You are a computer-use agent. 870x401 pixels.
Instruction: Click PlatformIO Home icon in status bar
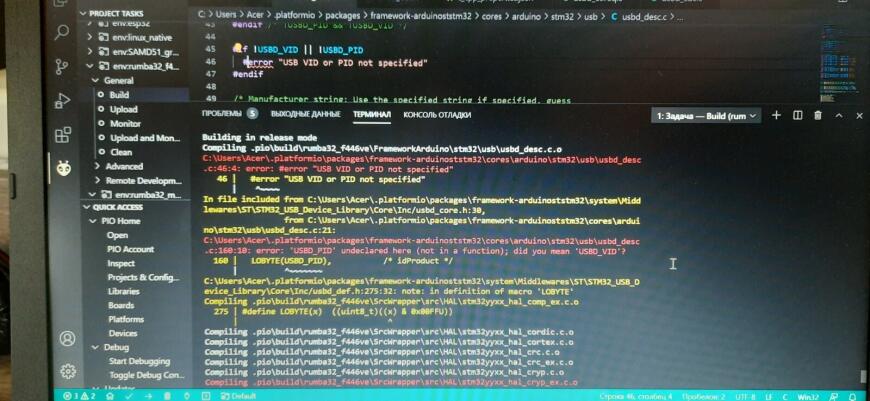[110, 396]
